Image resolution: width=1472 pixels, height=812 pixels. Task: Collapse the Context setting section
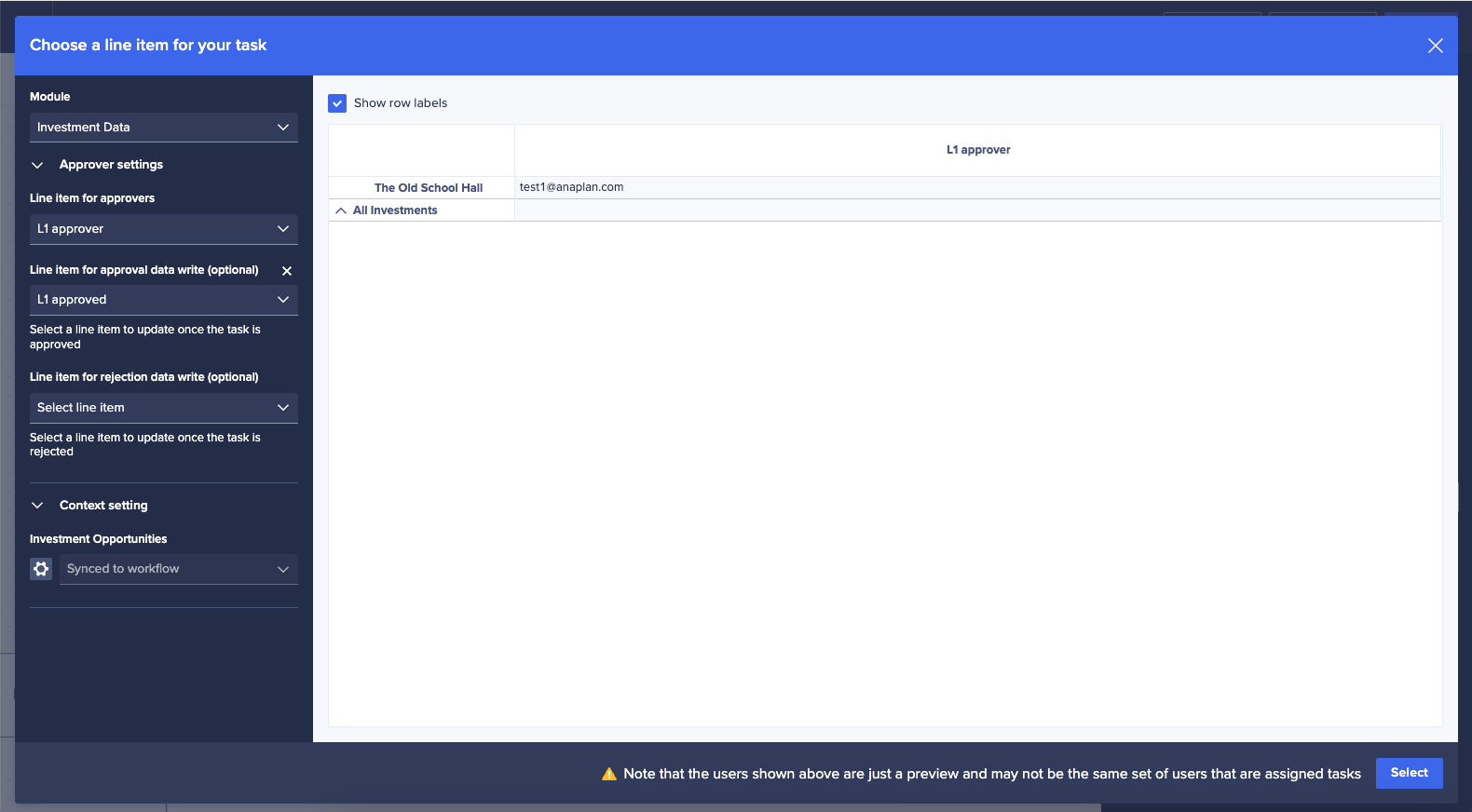[x=37, y=506]
